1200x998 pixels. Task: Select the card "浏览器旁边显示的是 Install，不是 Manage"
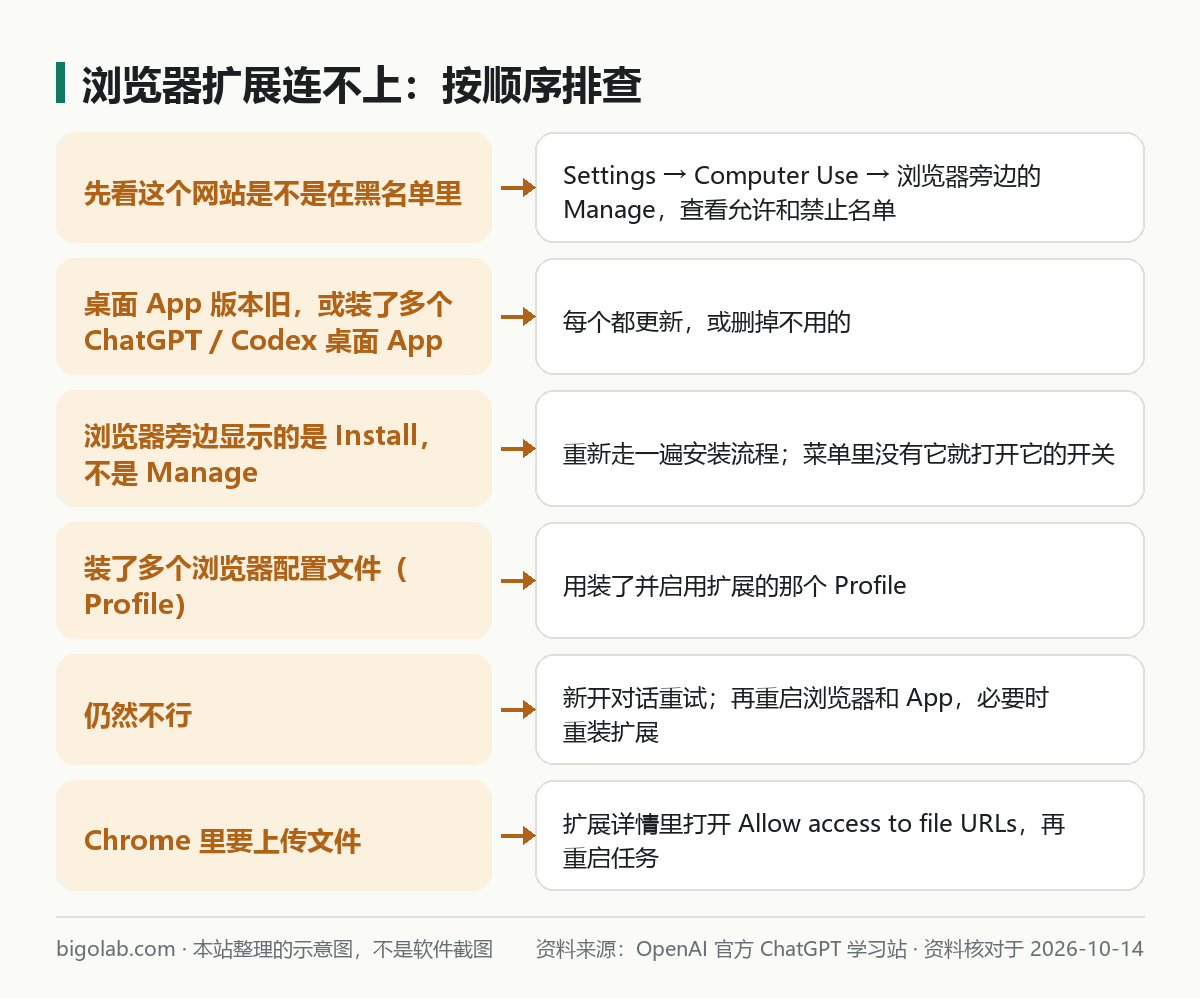click(274, 449)
